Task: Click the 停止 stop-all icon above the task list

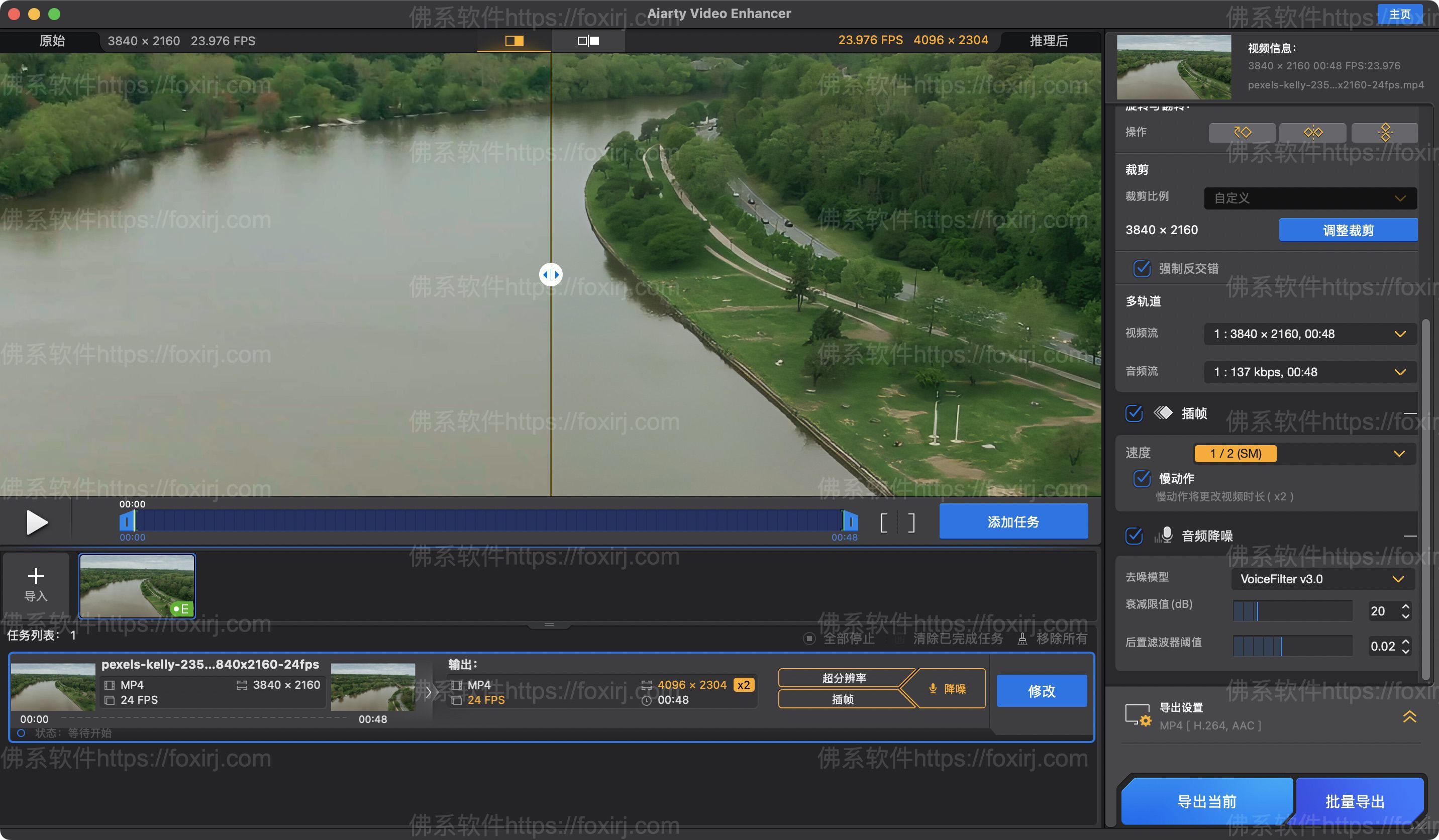Action: tap(810, 639)
